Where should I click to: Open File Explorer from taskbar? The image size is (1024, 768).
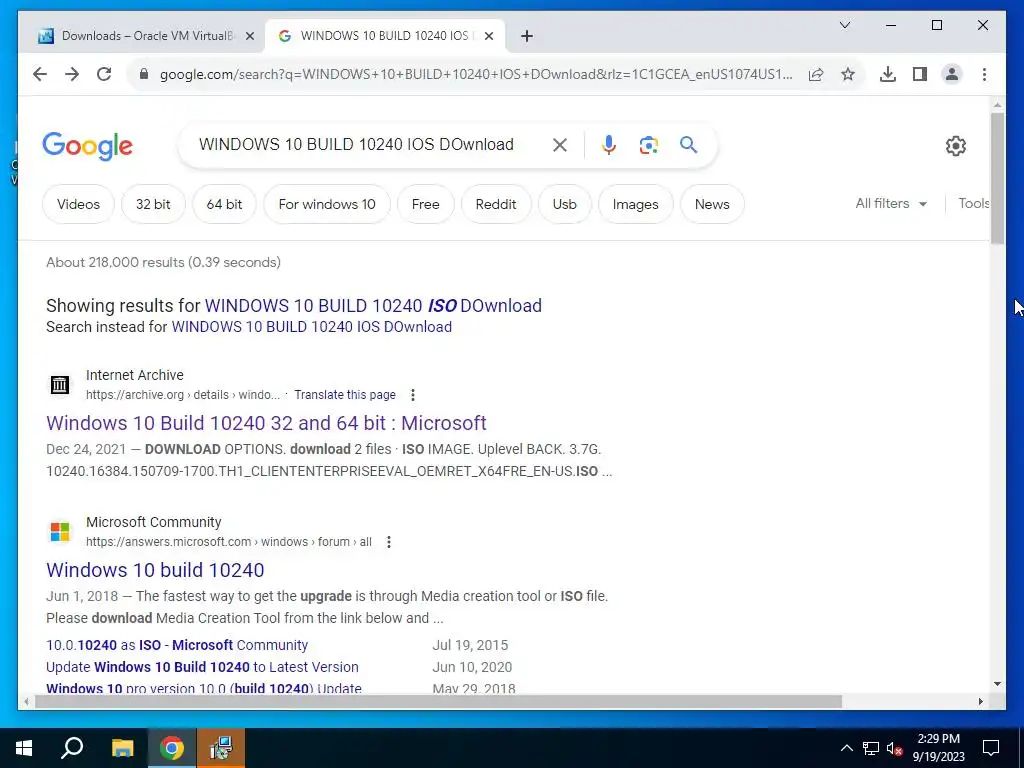pos(122,748)
